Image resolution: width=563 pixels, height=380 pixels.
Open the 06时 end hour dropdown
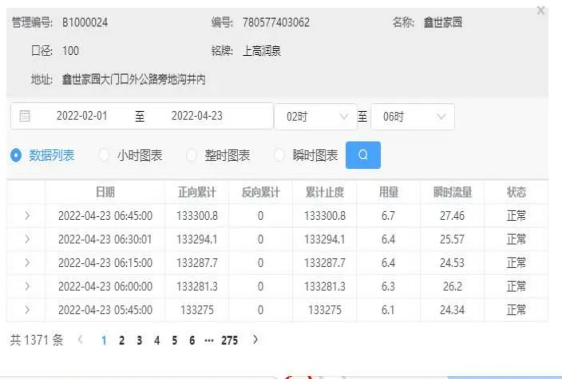412,117
